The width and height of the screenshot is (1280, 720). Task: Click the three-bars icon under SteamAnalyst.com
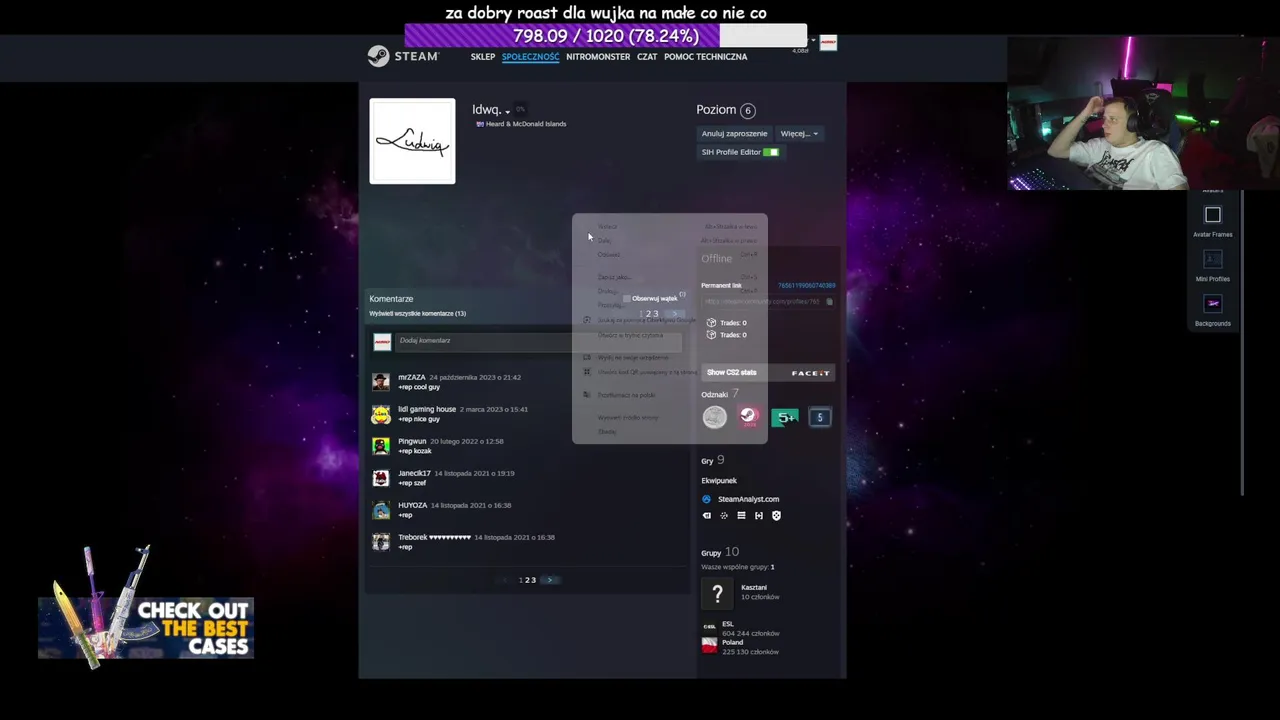[741, 516]
